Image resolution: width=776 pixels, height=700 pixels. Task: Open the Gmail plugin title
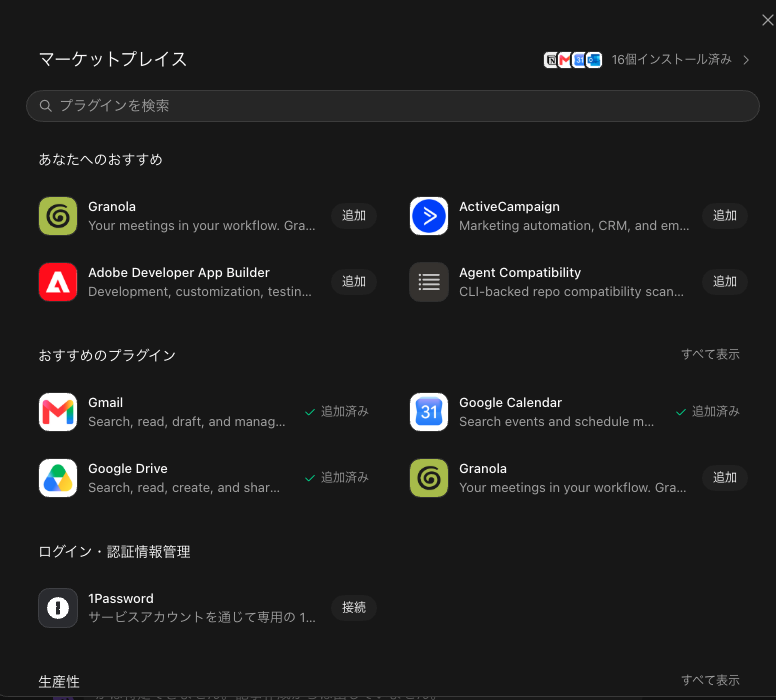(105, 403)
